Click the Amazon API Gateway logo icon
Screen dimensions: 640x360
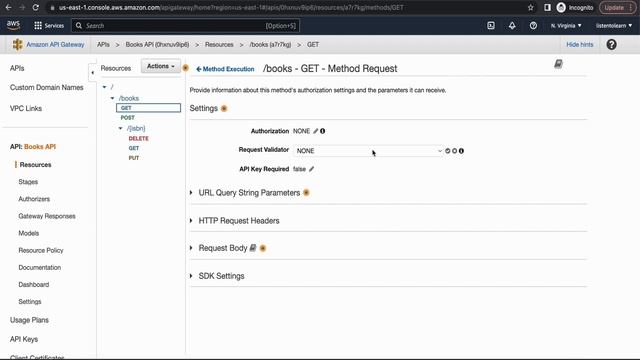[18, 44]
